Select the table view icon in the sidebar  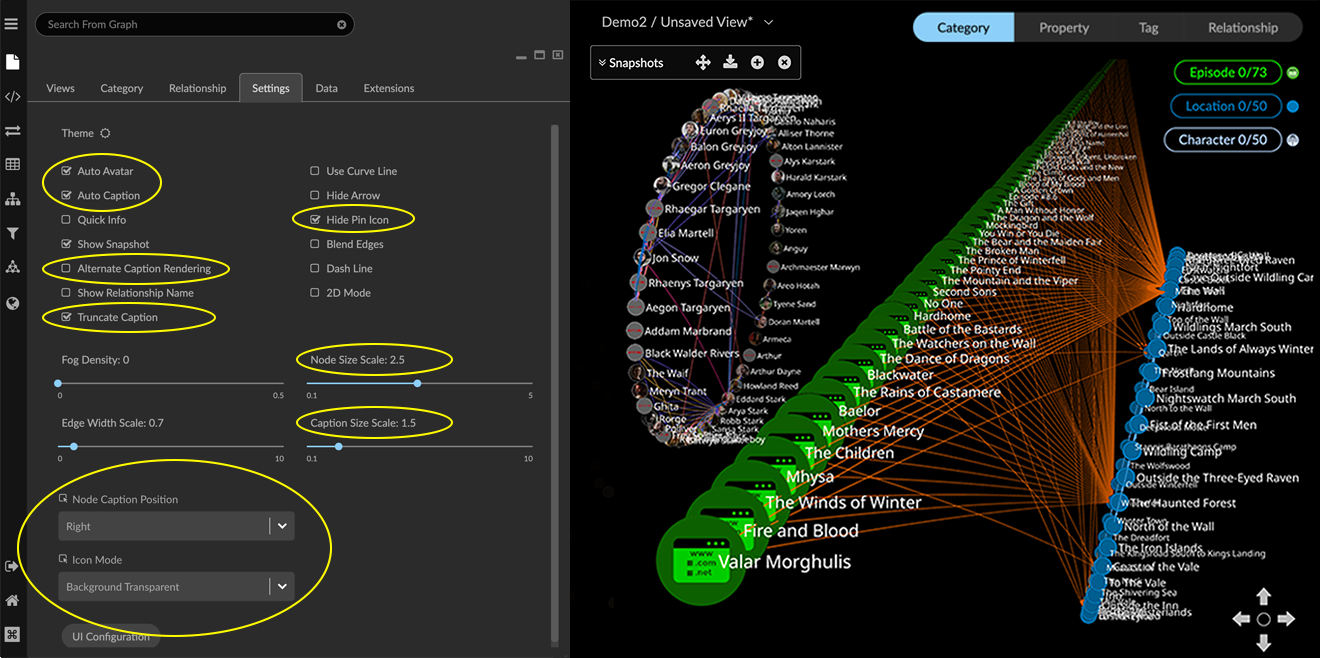(12, 163)
